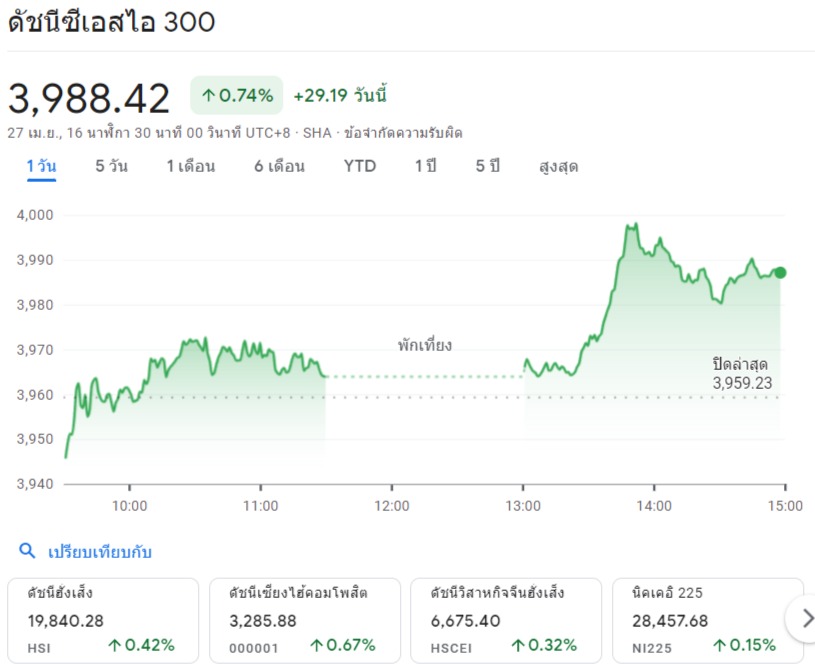
Task: Show the 1 ปี chart range
Action: click(426, 166)
